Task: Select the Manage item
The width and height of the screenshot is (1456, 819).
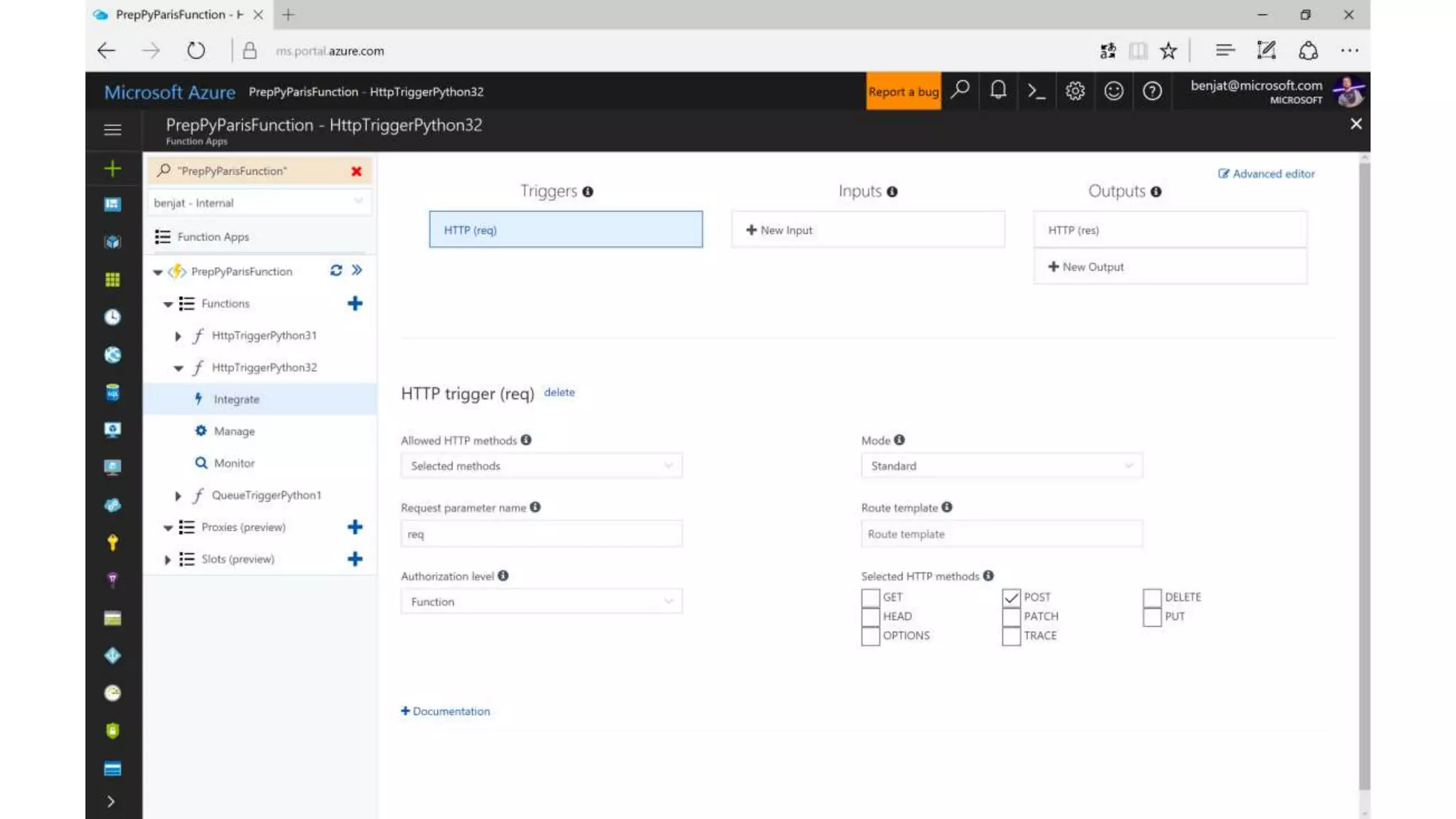Action: click(234, 432)
